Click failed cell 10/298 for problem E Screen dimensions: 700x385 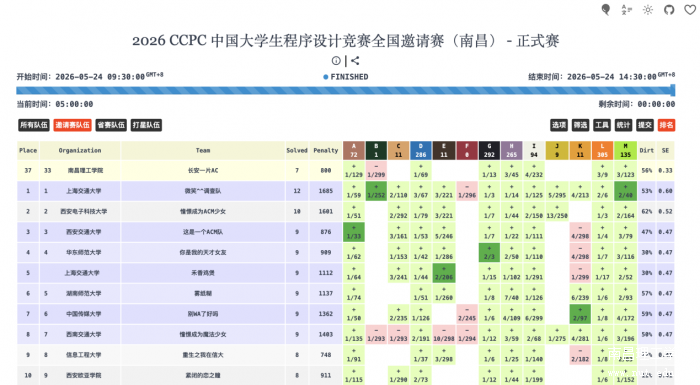click(x=444, y=335)
